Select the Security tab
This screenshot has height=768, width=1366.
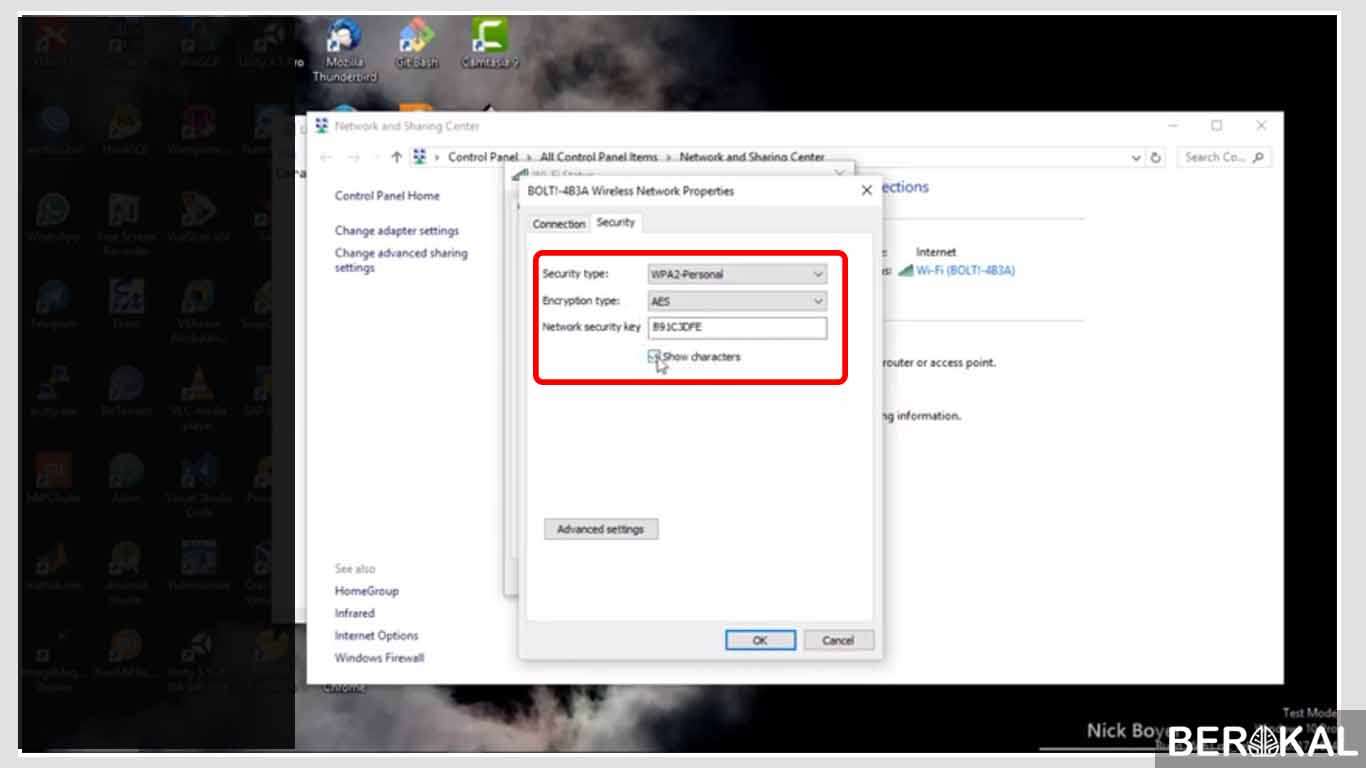pos(615,223)
